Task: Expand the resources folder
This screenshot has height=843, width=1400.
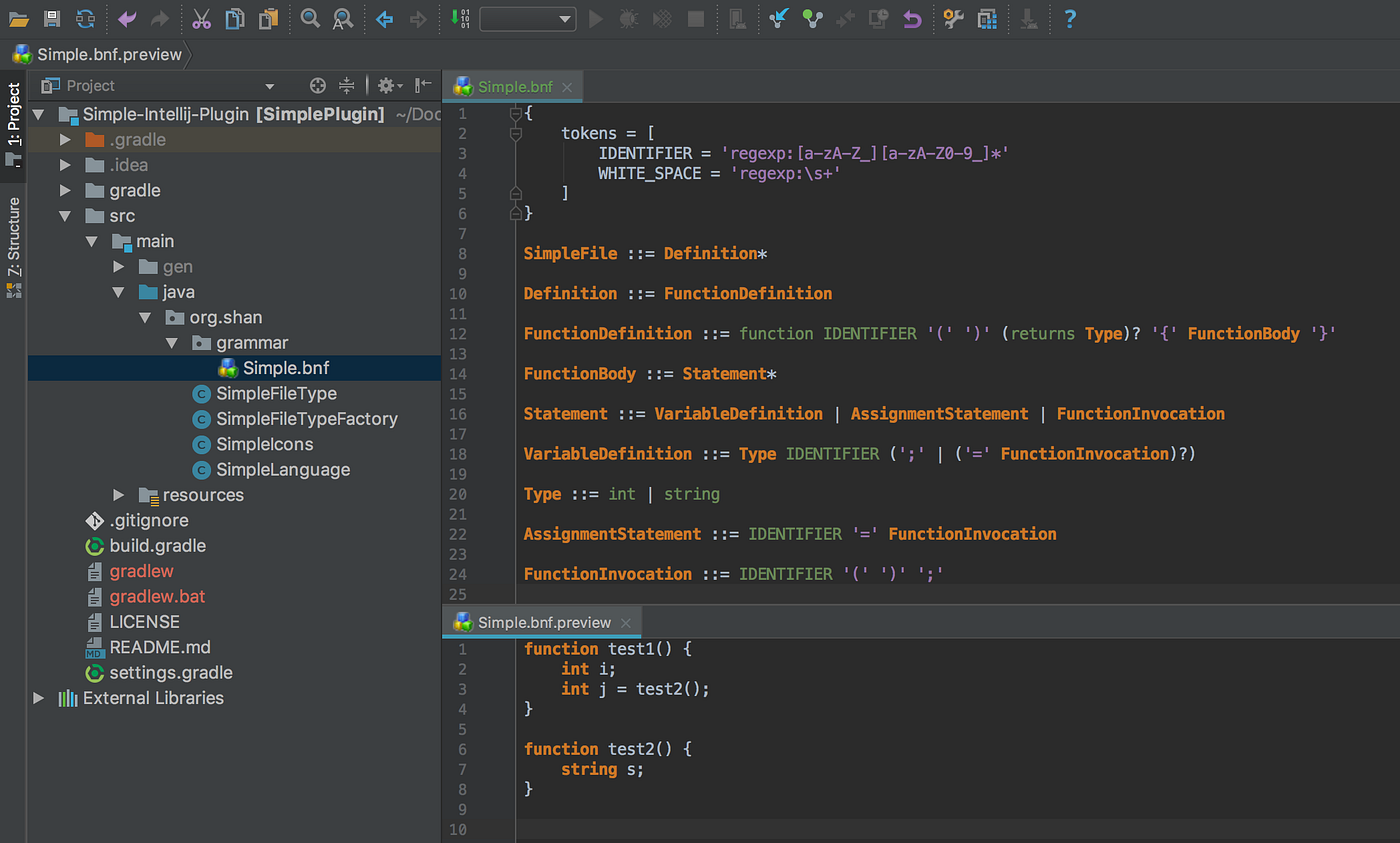Action: [118, 494]
